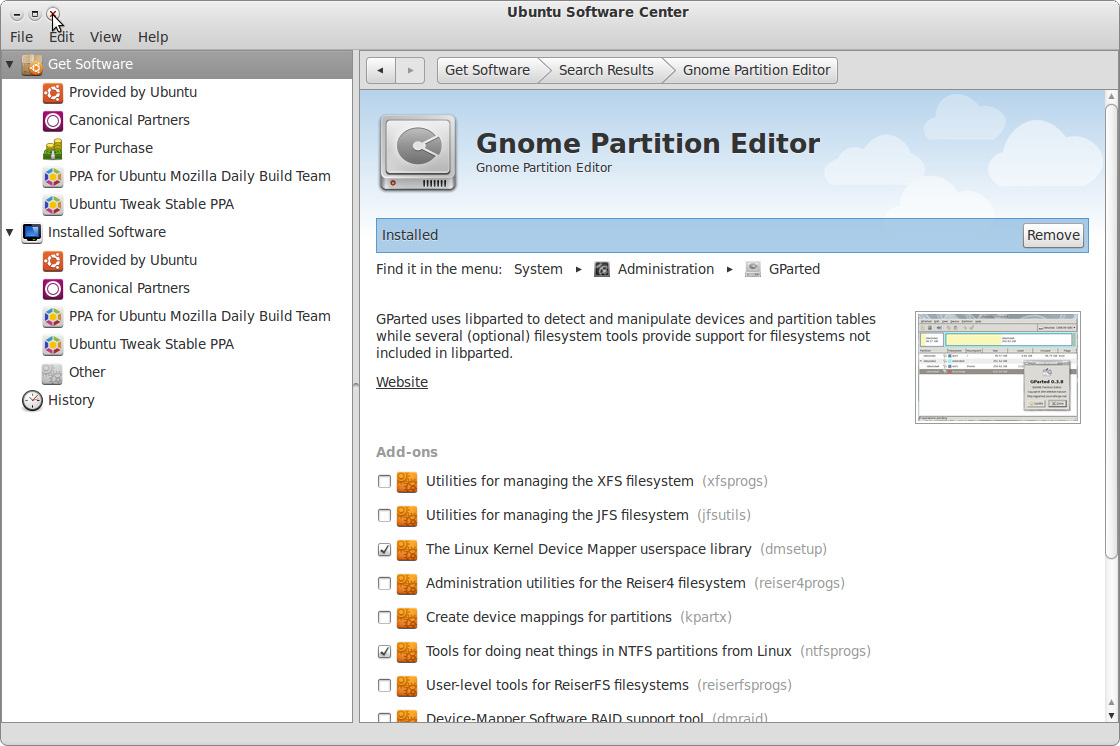
Task: Click the jfsutils add-on package icon
Action: tap(407, 516)
